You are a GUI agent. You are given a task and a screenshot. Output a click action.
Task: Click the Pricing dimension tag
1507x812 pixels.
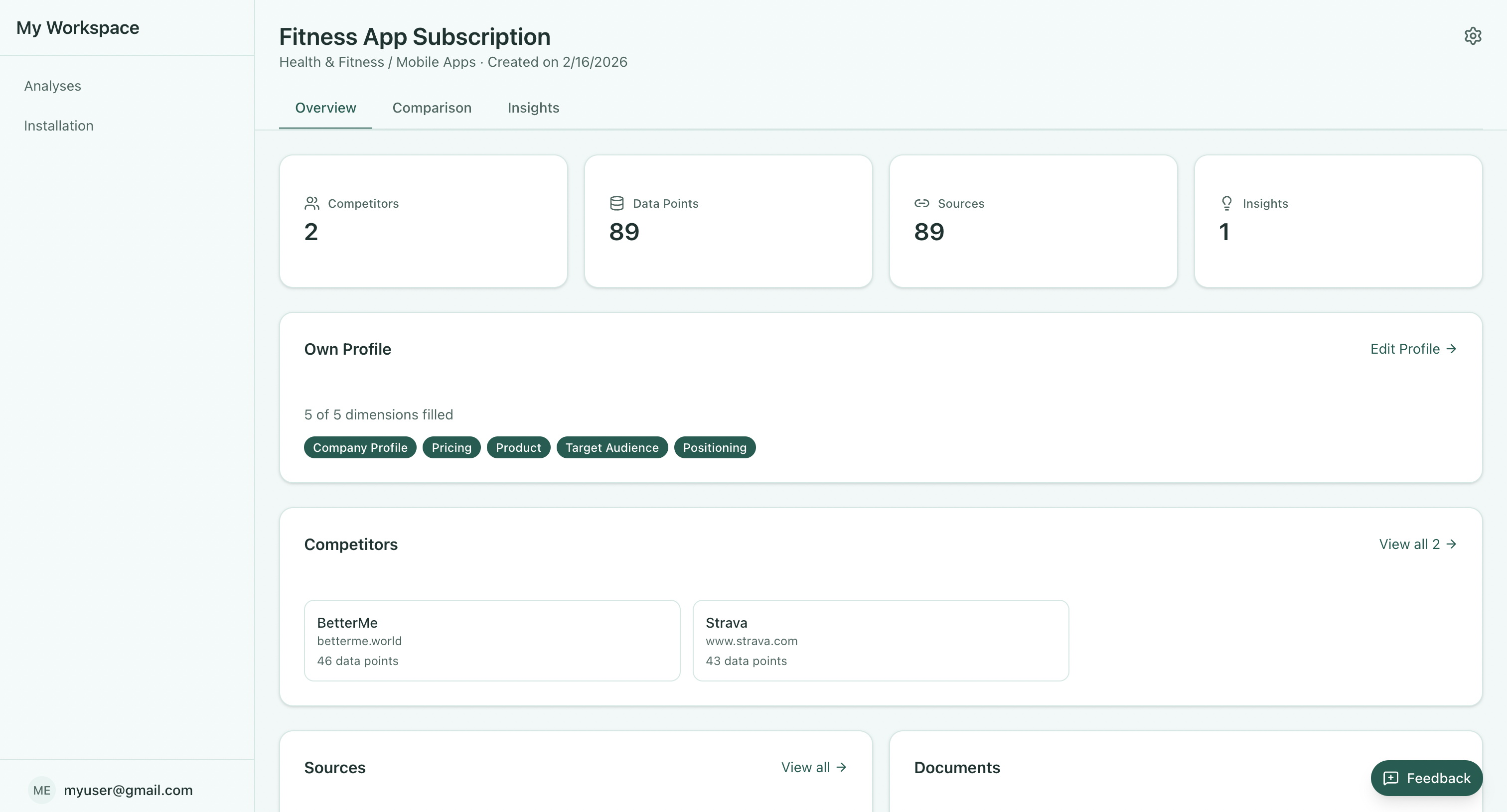[x=451, y=448]
